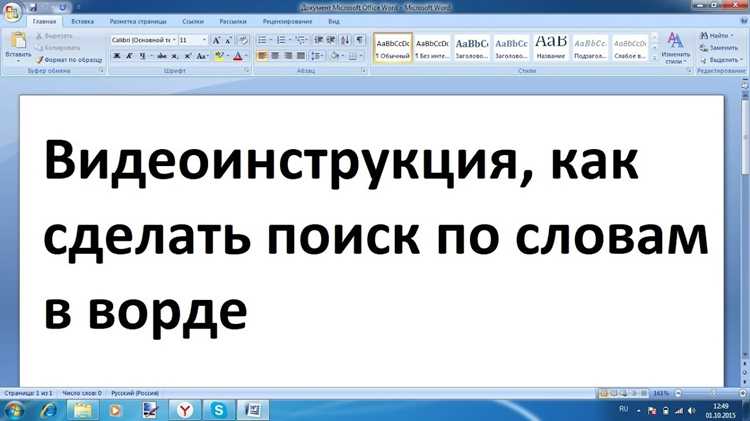Apply superscript formatting
750x421 pixels.
tap(188, 56)
